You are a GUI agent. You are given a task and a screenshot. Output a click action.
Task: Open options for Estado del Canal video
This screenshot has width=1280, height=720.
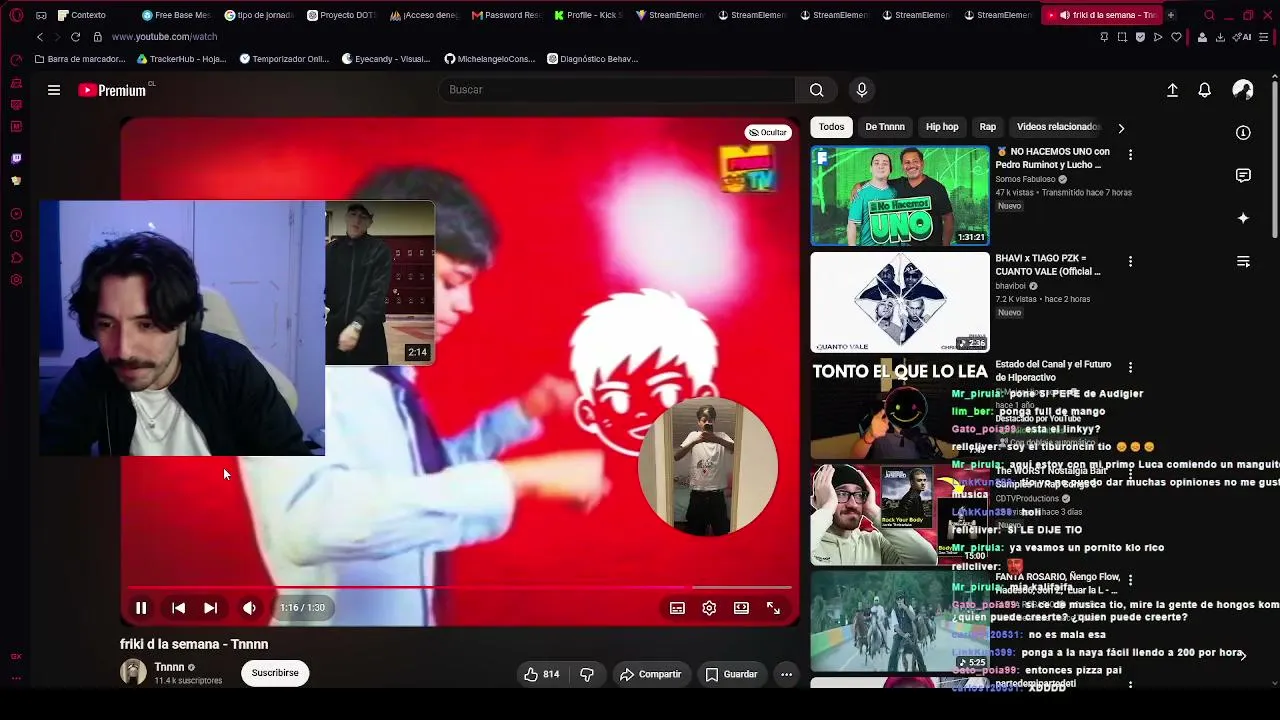pos(1130,368)
